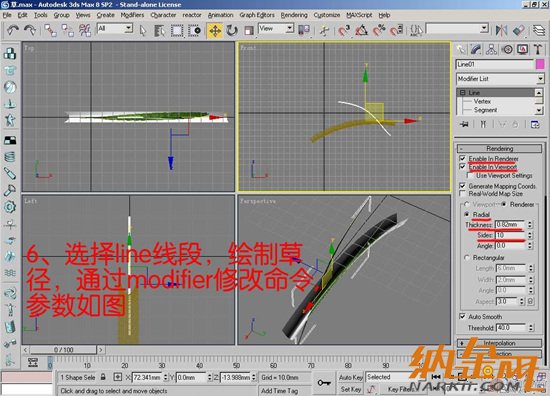
Task: Click the Auto Key button
Action: 350,377
